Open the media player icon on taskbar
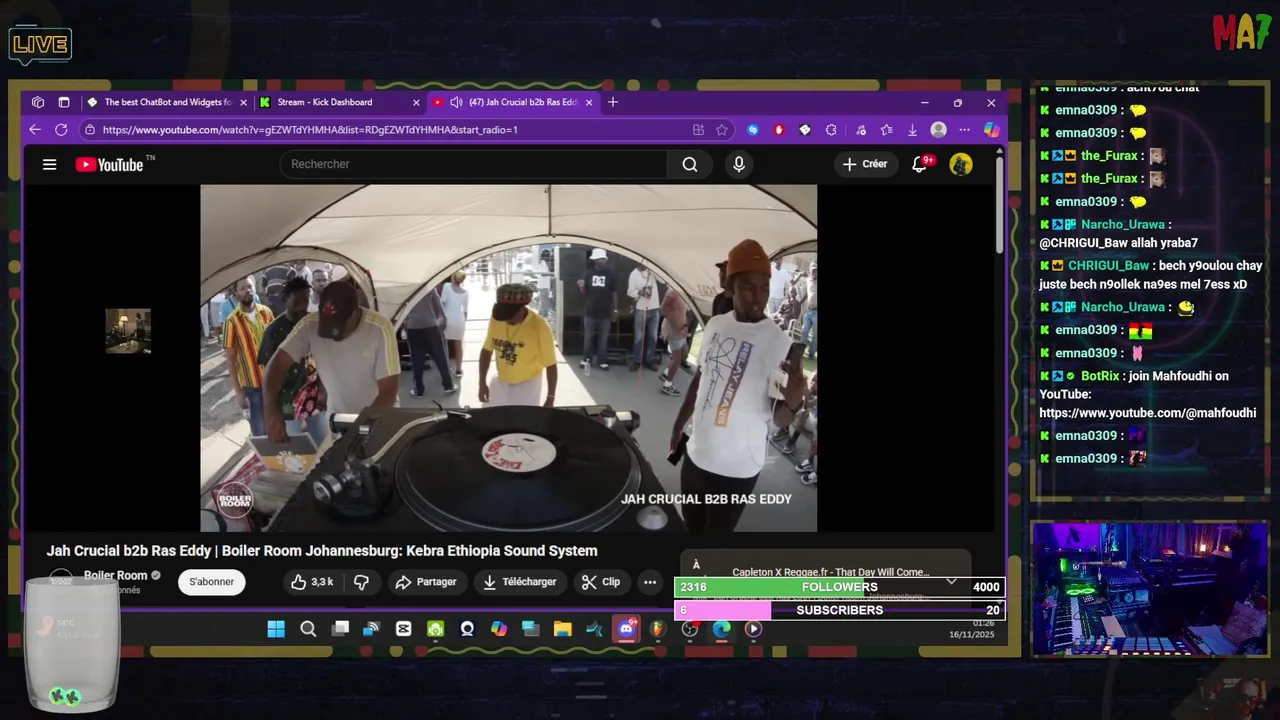 click(x=753, y=629)
